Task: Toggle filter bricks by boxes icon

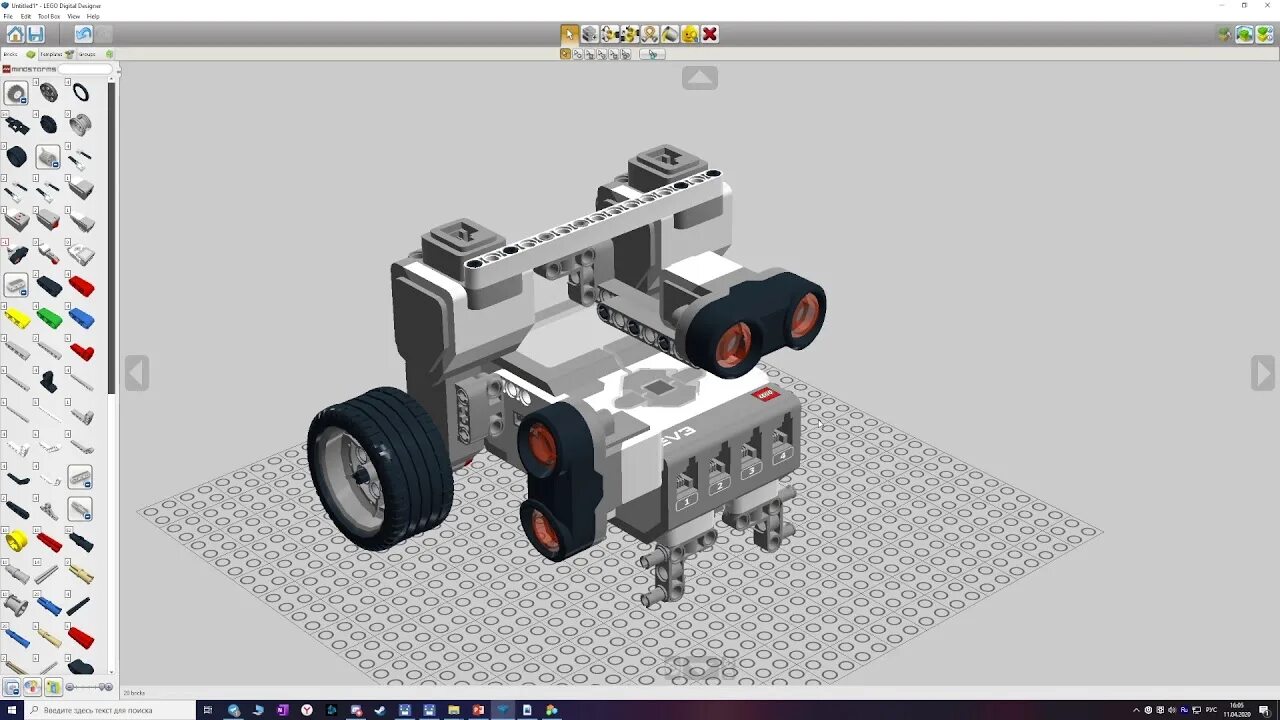Action: click(52, 687)
